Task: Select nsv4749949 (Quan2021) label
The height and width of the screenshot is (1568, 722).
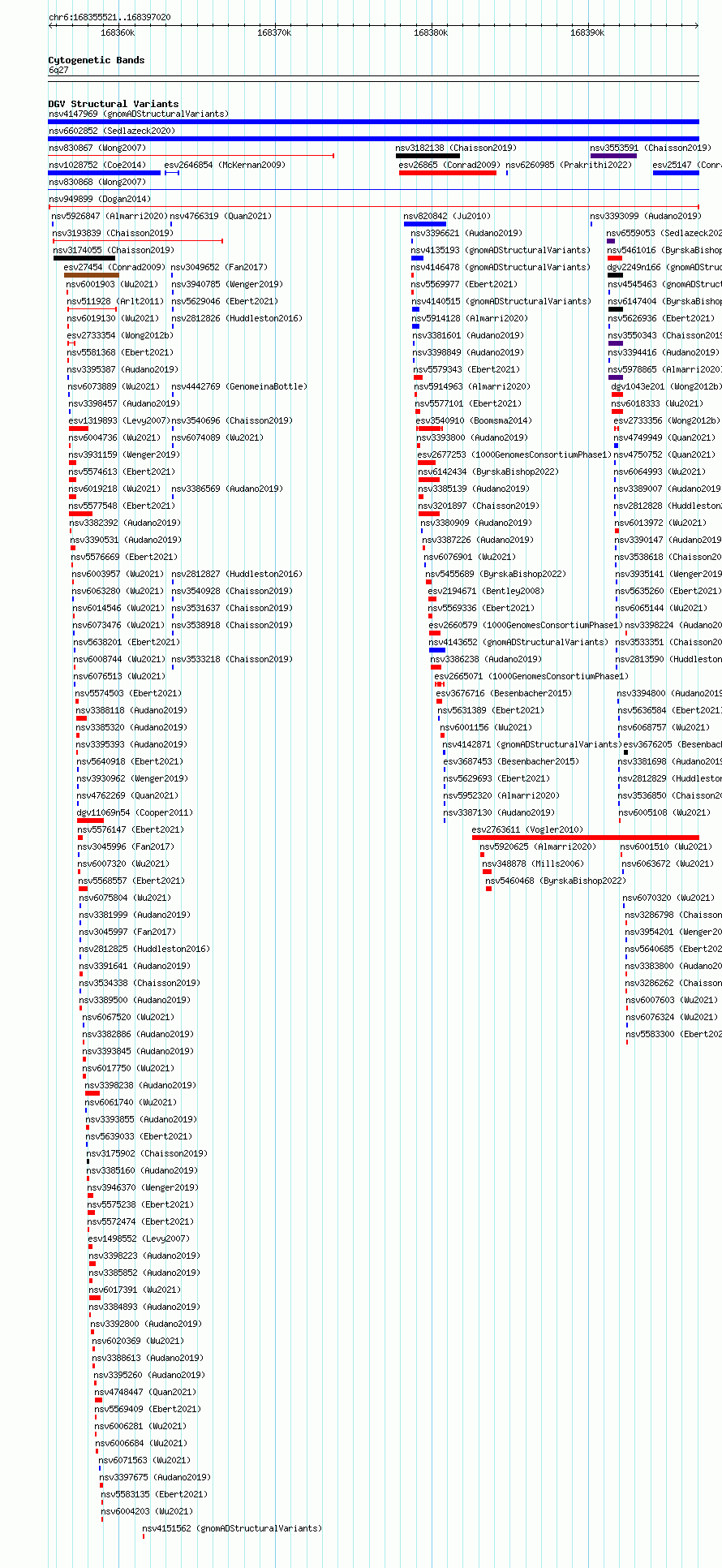Action: click(665, 437)
